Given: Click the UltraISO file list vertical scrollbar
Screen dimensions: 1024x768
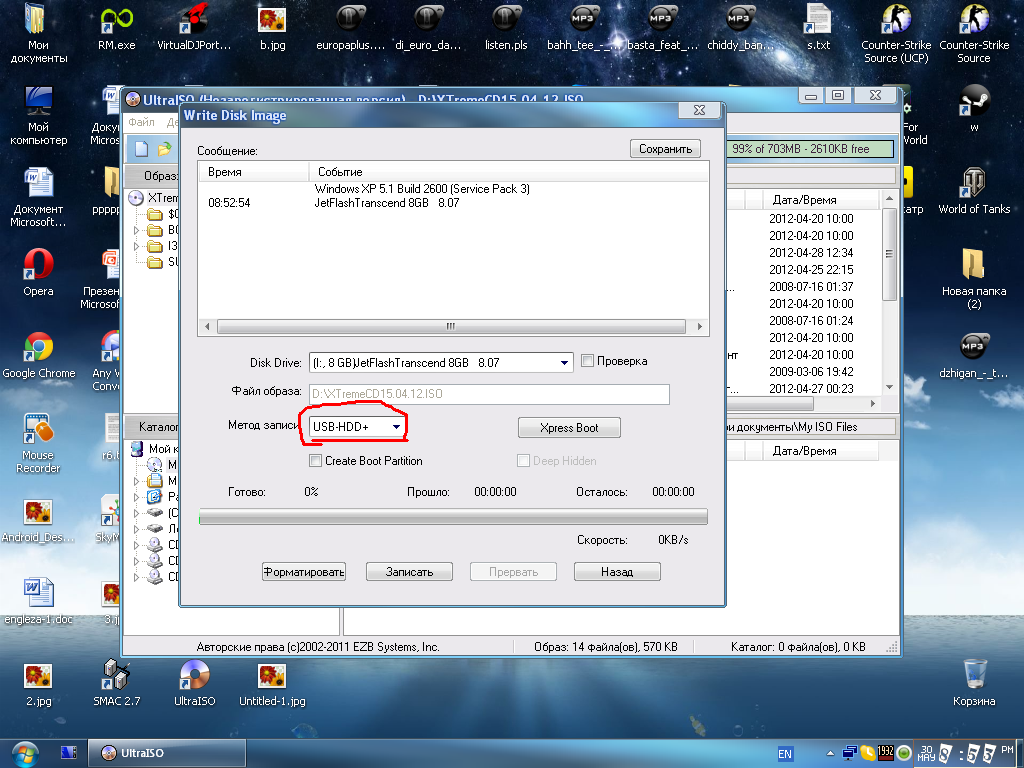Looking at the screenshot, I should point(889,254).
